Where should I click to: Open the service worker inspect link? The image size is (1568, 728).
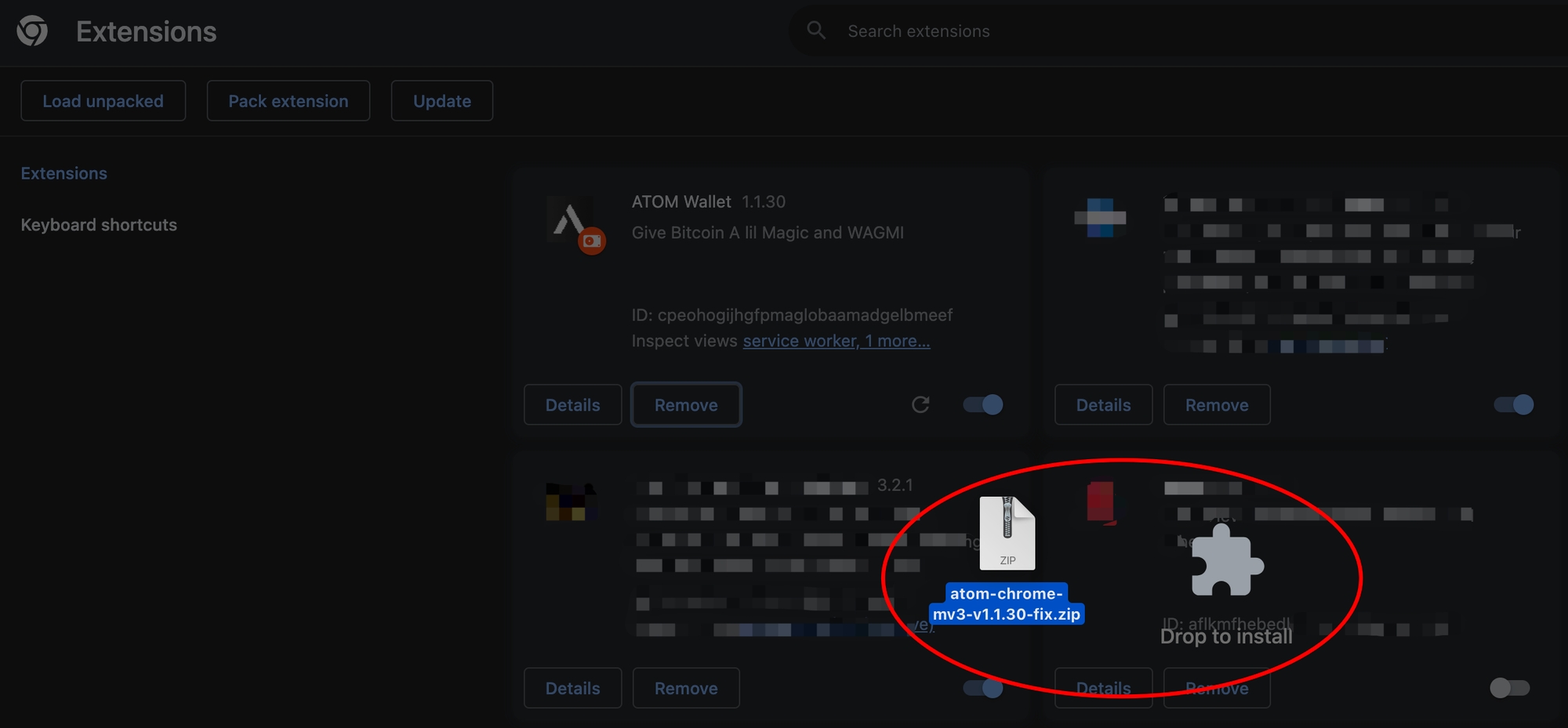click(x=800, y=341)
